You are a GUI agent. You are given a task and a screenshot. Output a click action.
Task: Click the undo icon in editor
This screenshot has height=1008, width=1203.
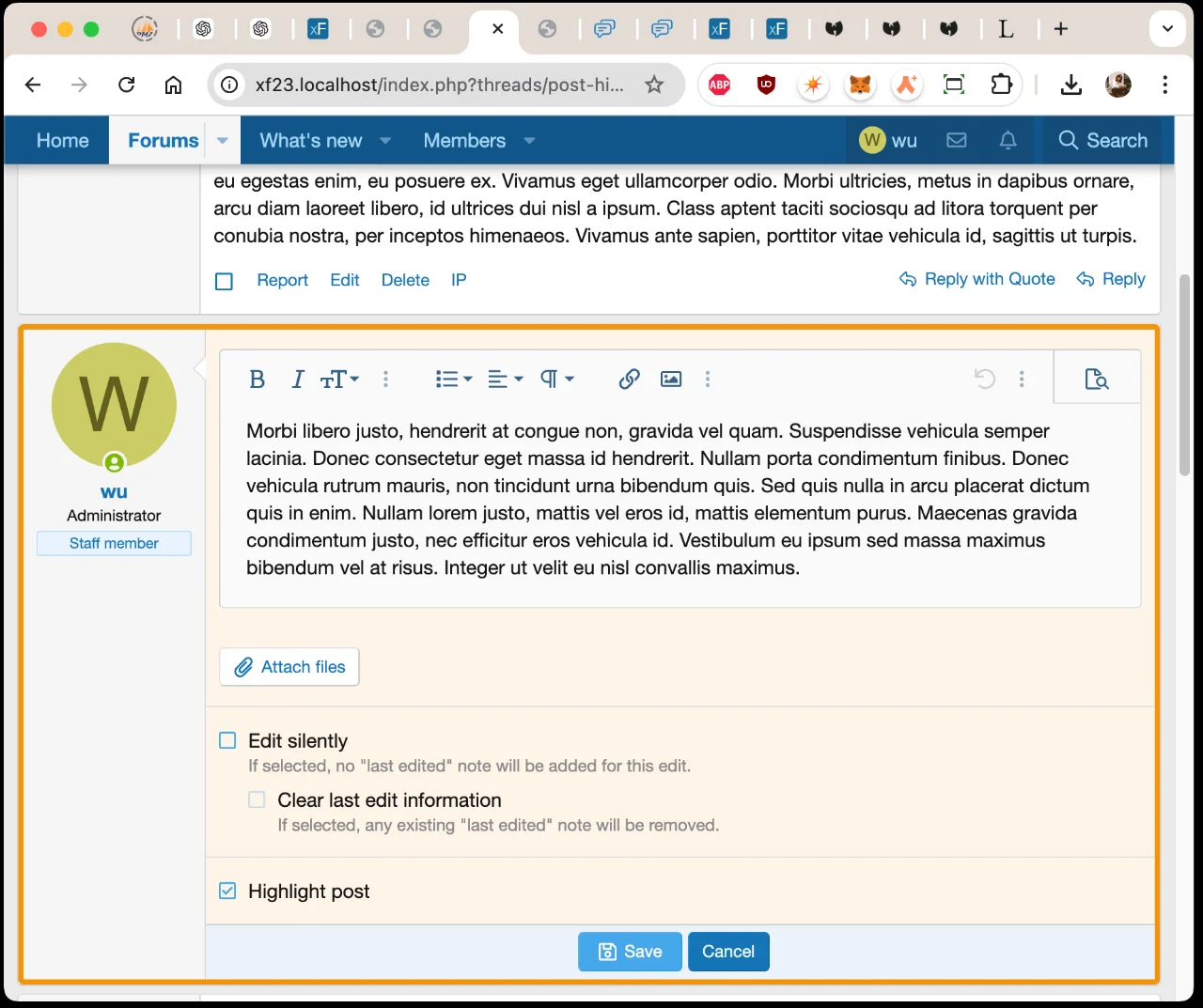click(984, 380)
